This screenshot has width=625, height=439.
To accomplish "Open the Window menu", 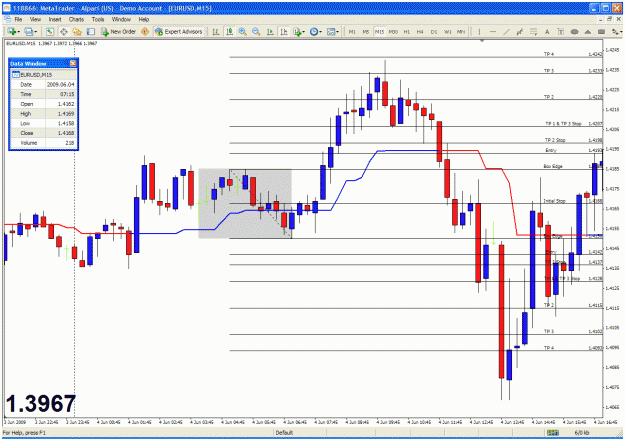I will tap(121, 19).
